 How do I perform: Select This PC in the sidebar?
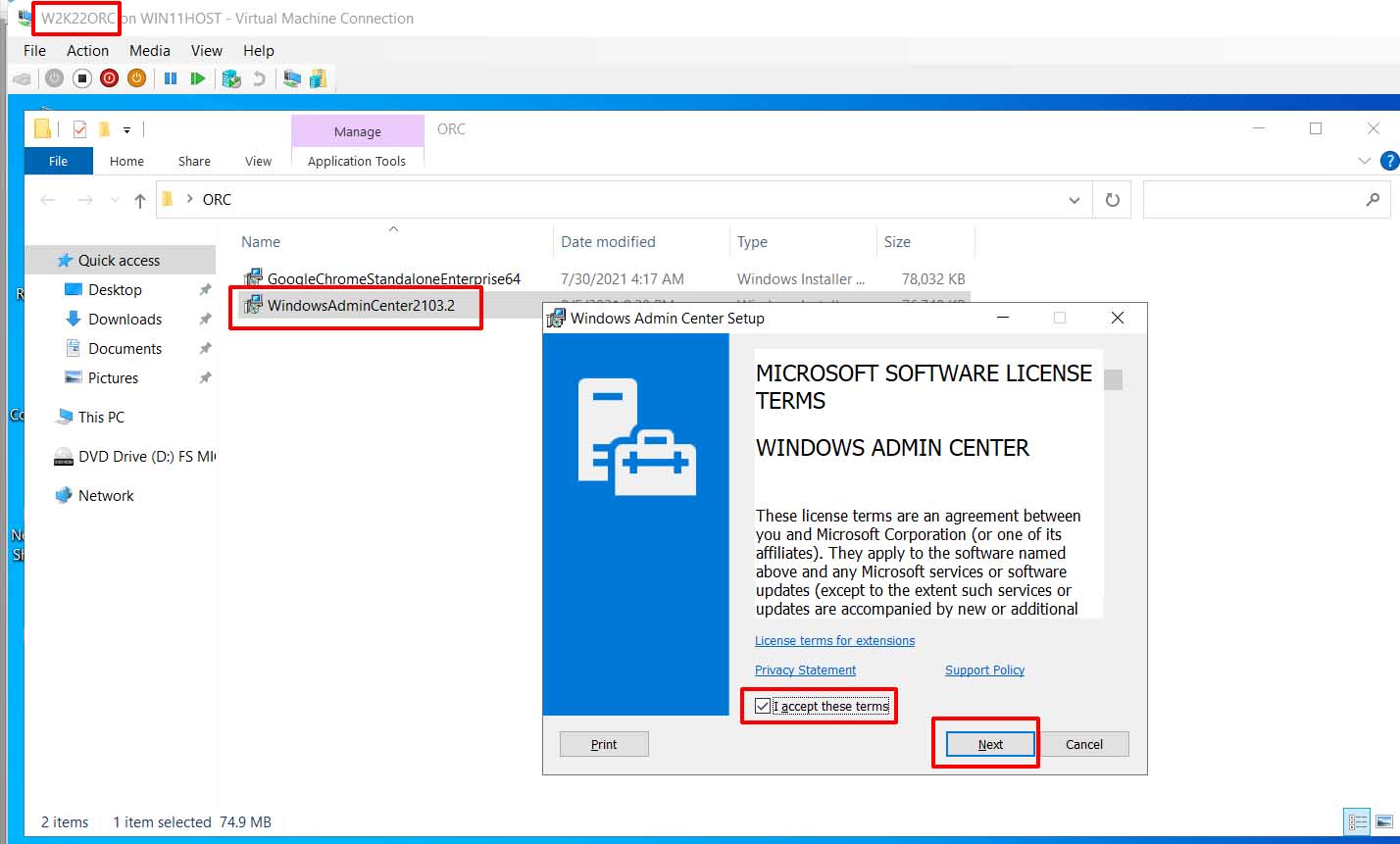click(101, 418)
